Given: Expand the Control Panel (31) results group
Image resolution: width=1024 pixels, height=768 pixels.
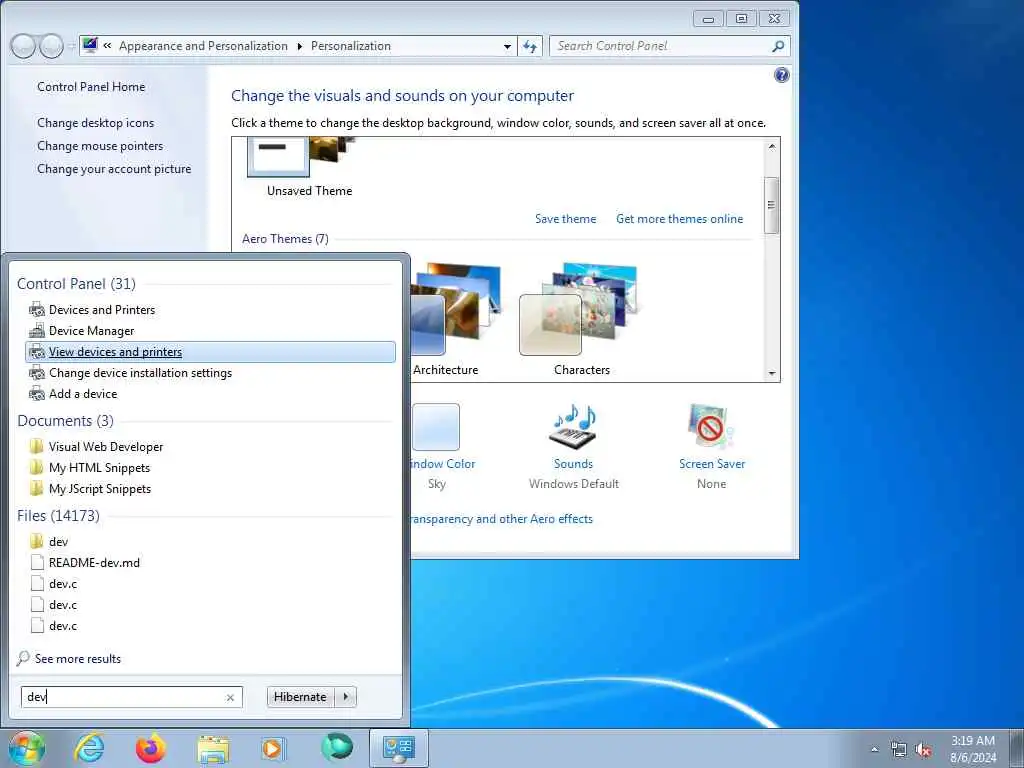Looking at the screenshot, I should 76,283.
